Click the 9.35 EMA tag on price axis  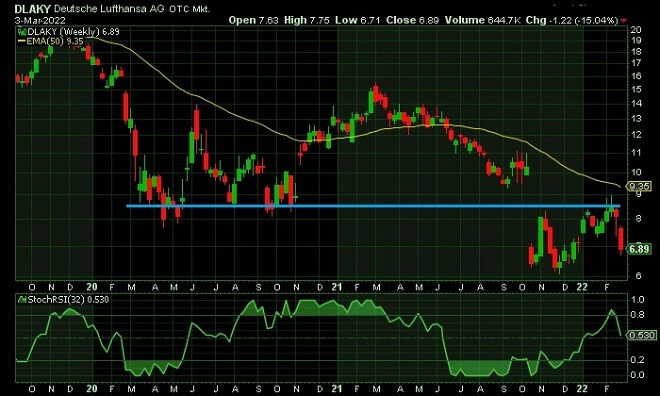(639, 186)
